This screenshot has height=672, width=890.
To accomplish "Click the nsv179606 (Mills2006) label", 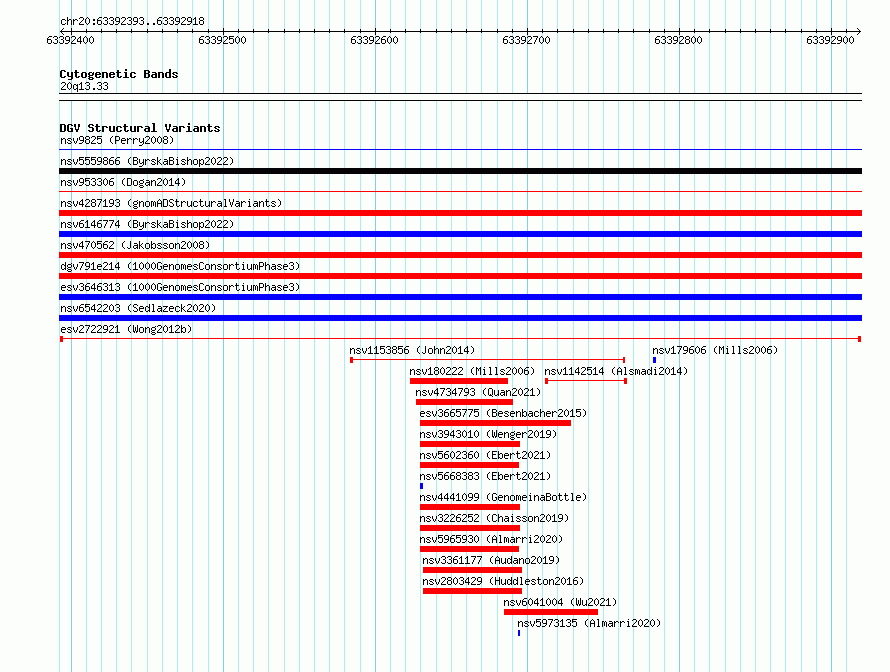I will tap(715, 350).
